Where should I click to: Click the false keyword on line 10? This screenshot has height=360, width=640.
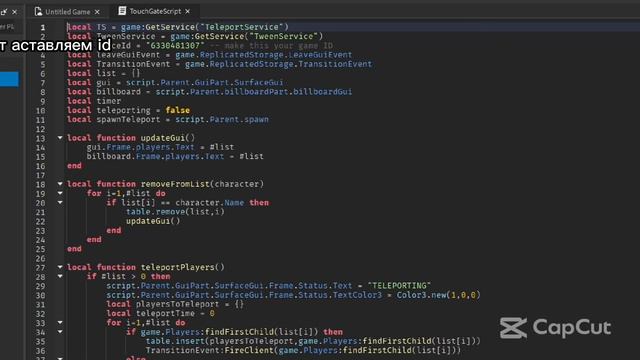click(178, 110)
